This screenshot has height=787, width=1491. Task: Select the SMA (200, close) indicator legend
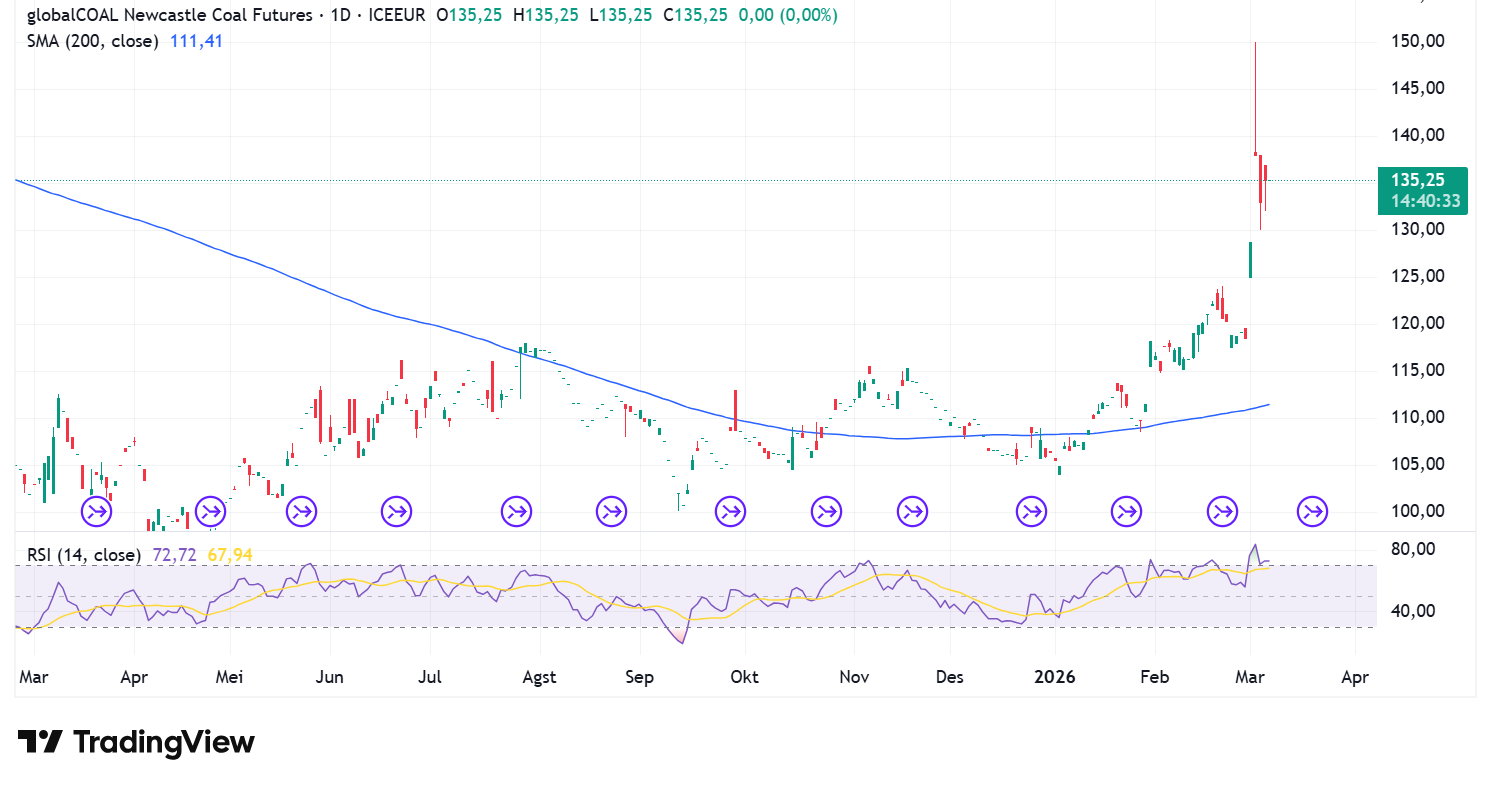click(92, 41)
